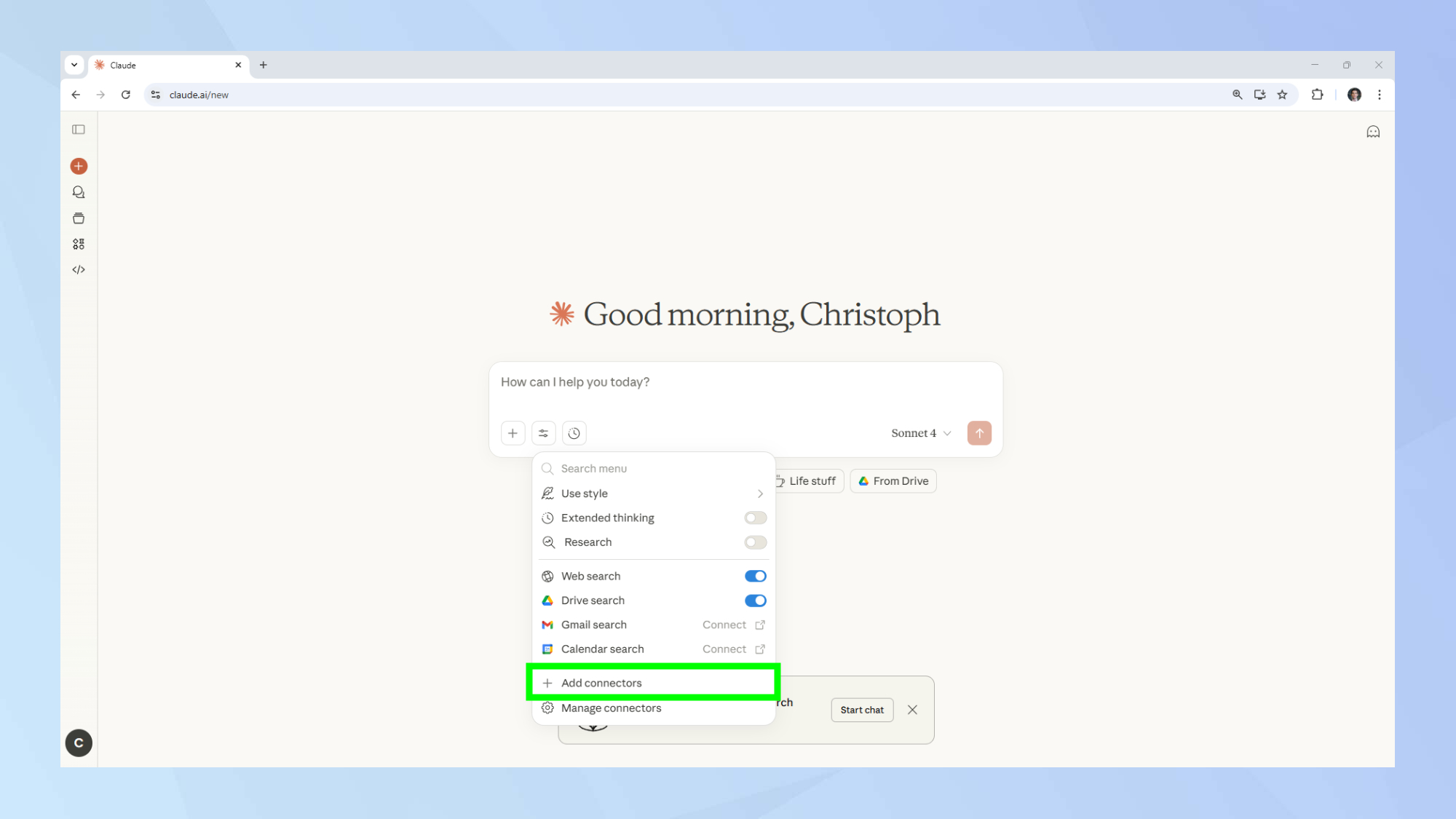Click the orange new chat plus icon
The image size is (1456, 819).
tap(79, 166)
